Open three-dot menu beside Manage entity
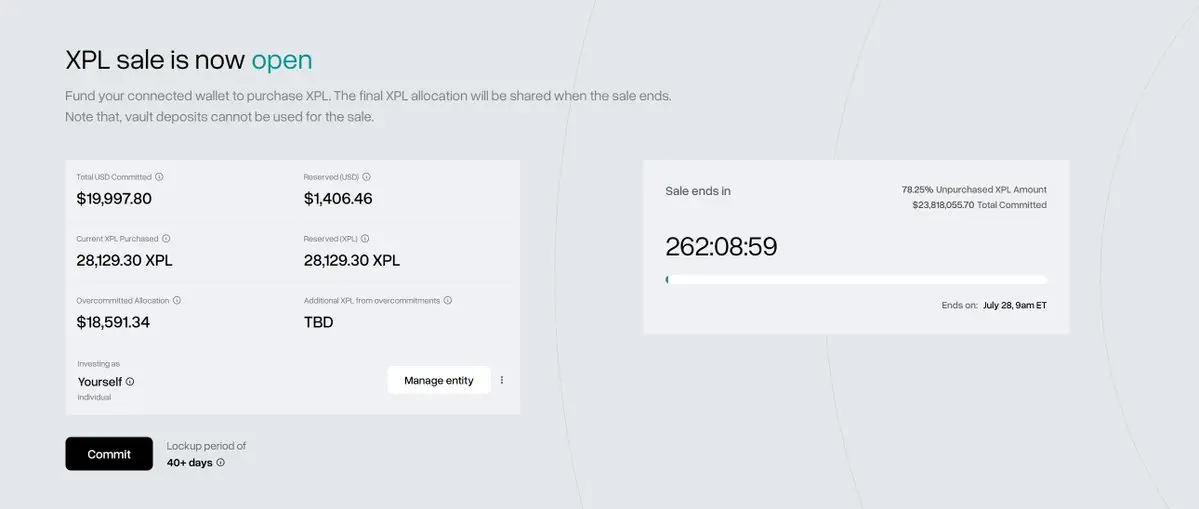Screen dimensions: 1199x509 pos(502,380)
